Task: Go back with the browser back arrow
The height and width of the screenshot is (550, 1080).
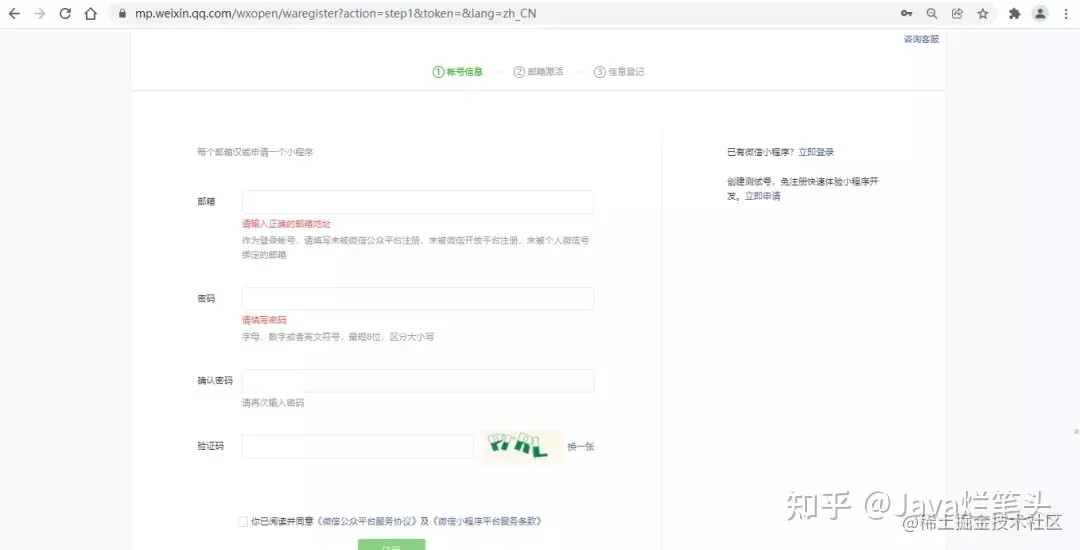Action: 14,14
